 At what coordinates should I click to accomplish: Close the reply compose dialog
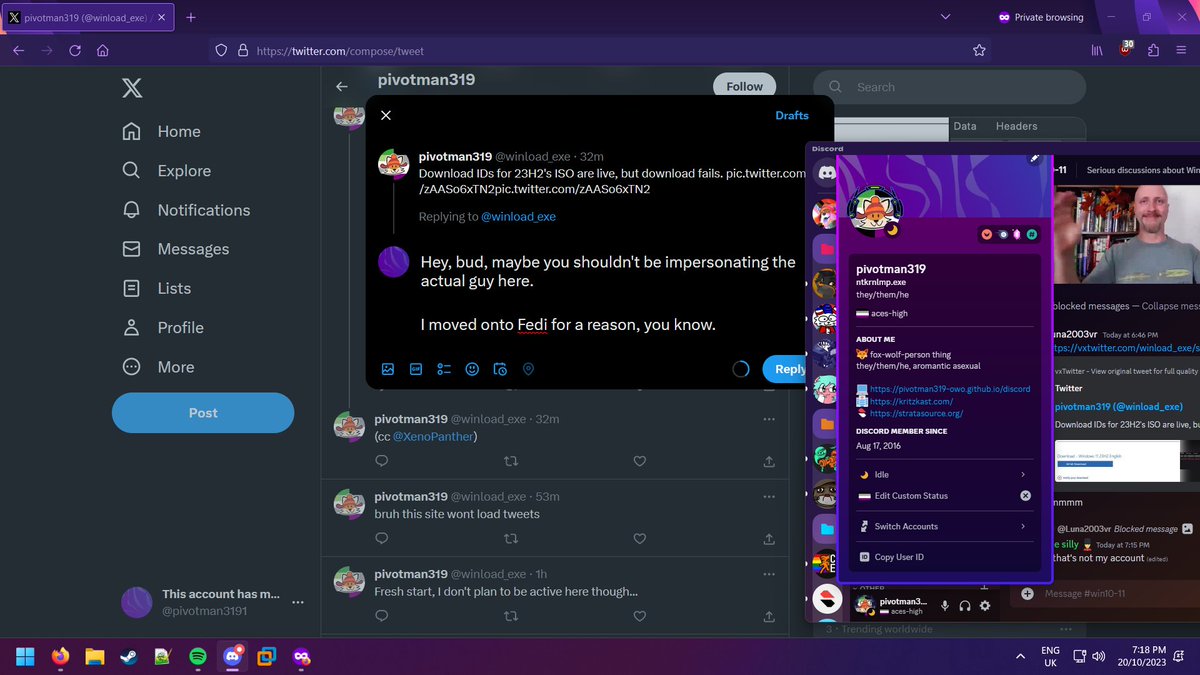coord(386,115)
